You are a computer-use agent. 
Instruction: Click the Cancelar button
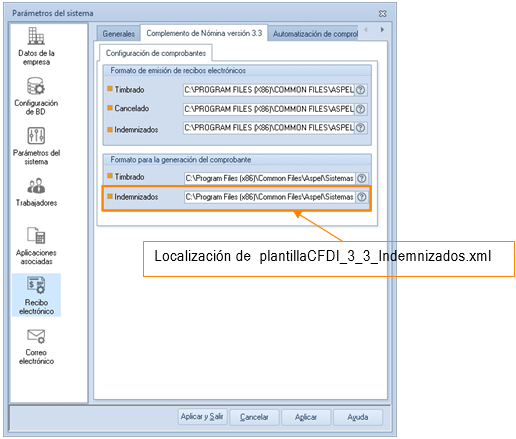click(x=254, y=417)
